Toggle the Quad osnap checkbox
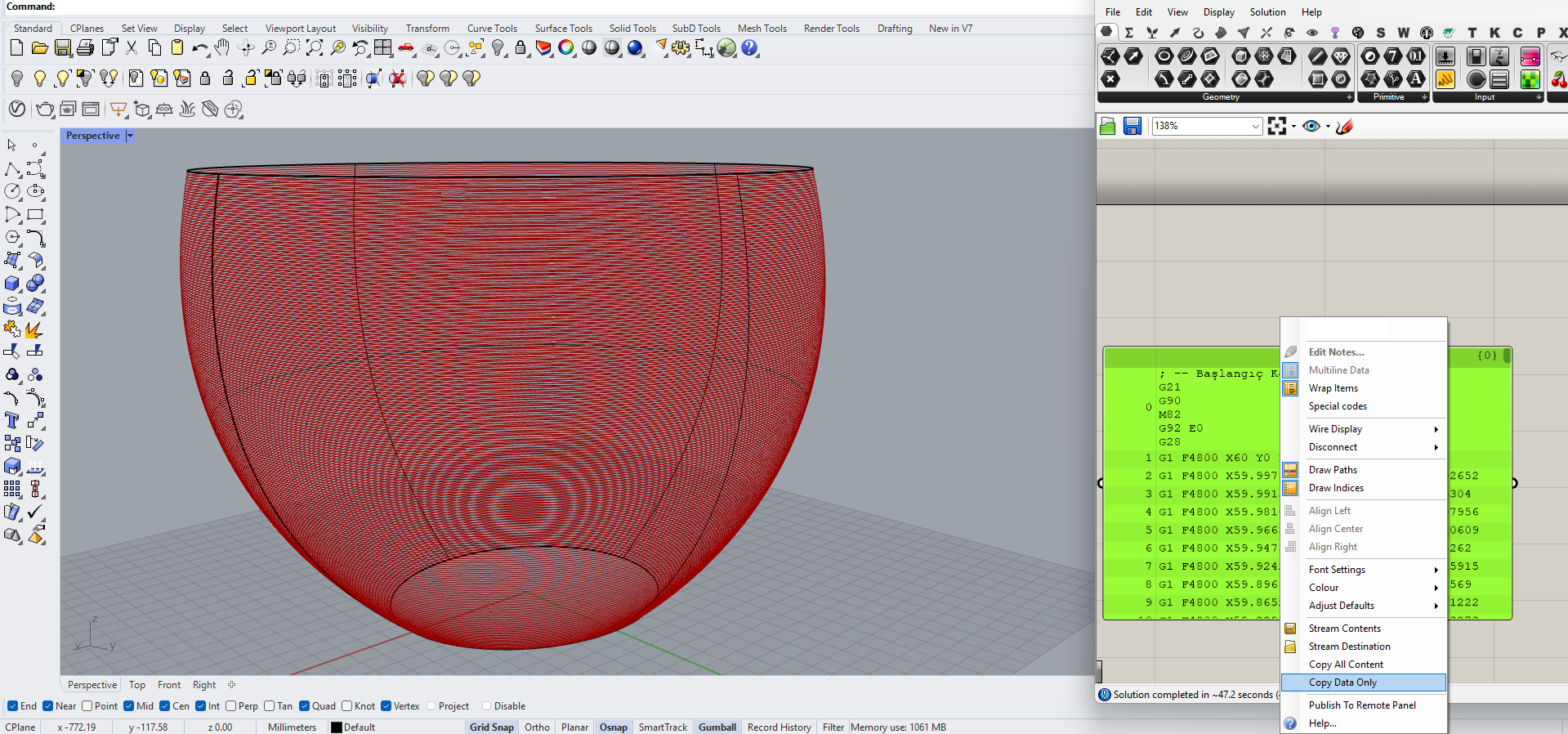1568x734 pixels. click(x=304, y=706)
